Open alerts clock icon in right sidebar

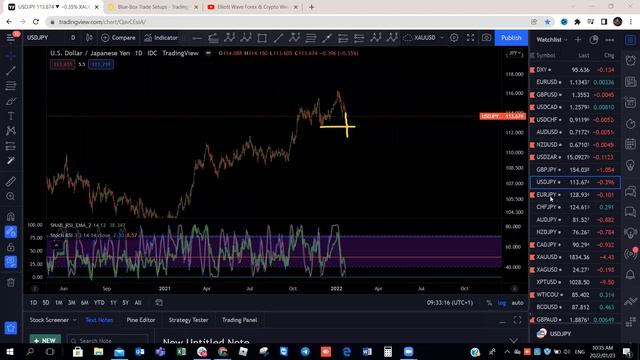pos(631,60)
